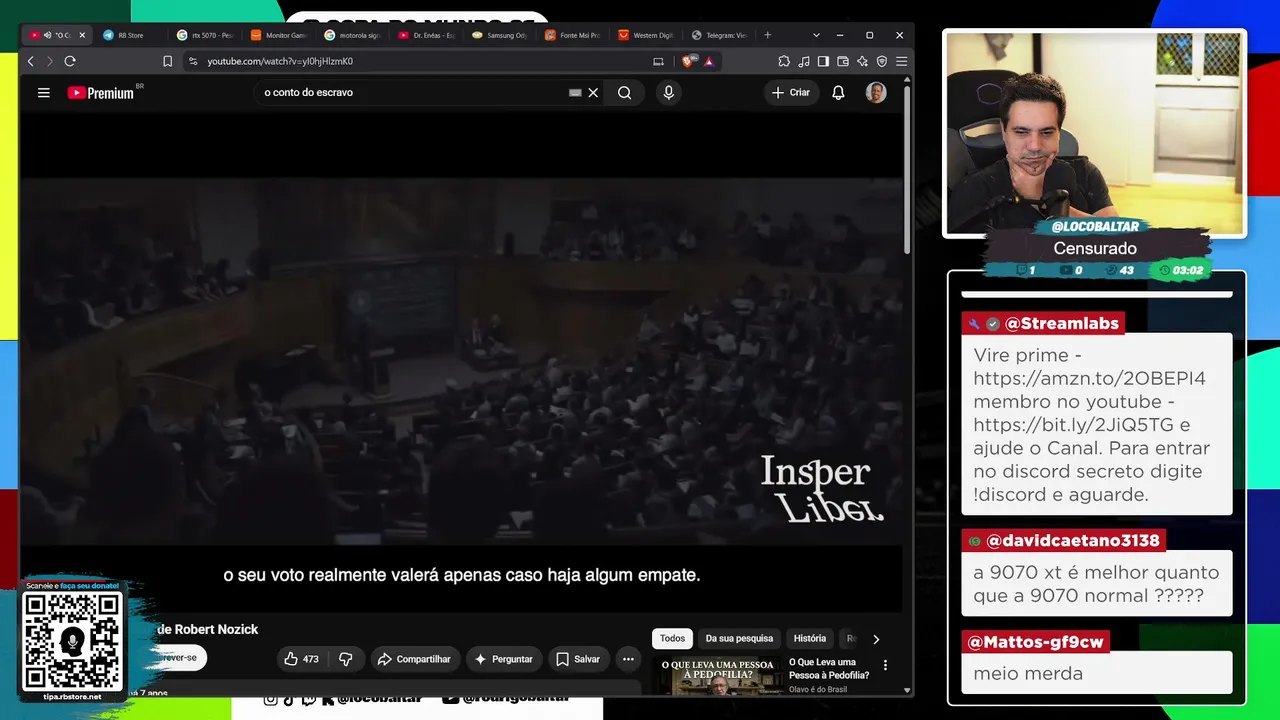Click the @Streamlabs chat username
This screenshot has height=720, width=1280.
1062,324
